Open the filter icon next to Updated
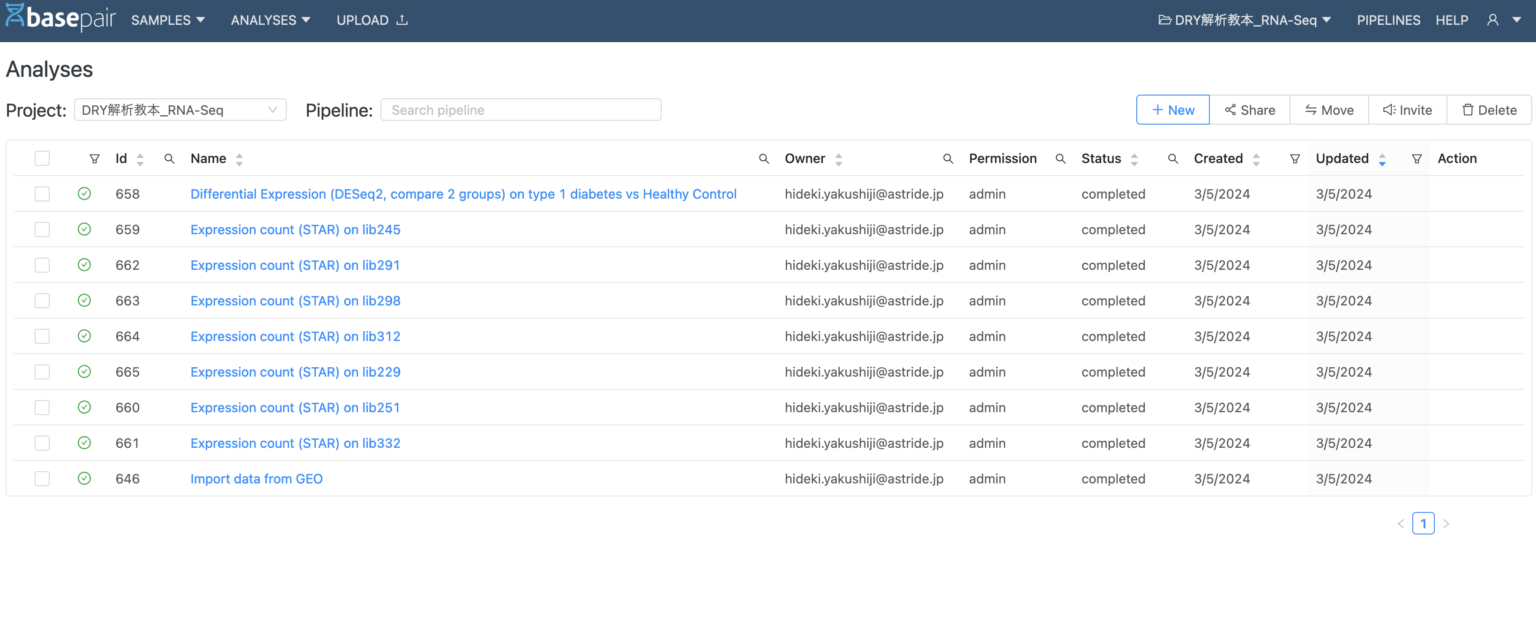 (x=1416, y=159)
